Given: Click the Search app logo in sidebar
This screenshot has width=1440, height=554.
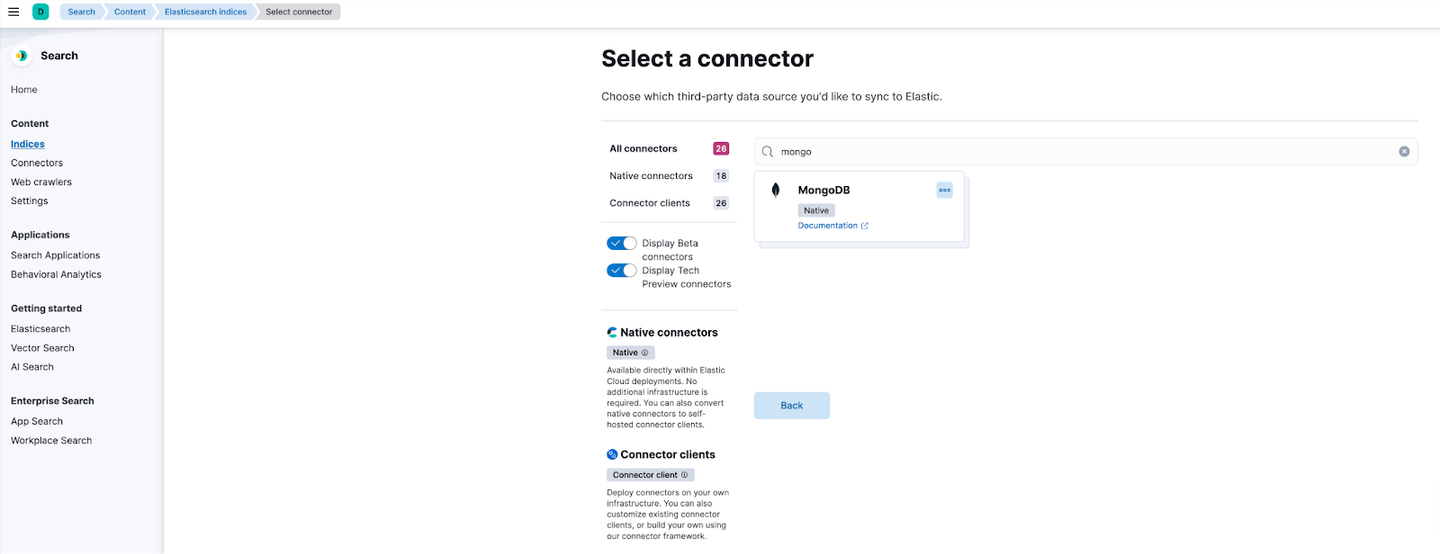Looking at the screenshot, I should pyautogui.click(x=21, y=56).
